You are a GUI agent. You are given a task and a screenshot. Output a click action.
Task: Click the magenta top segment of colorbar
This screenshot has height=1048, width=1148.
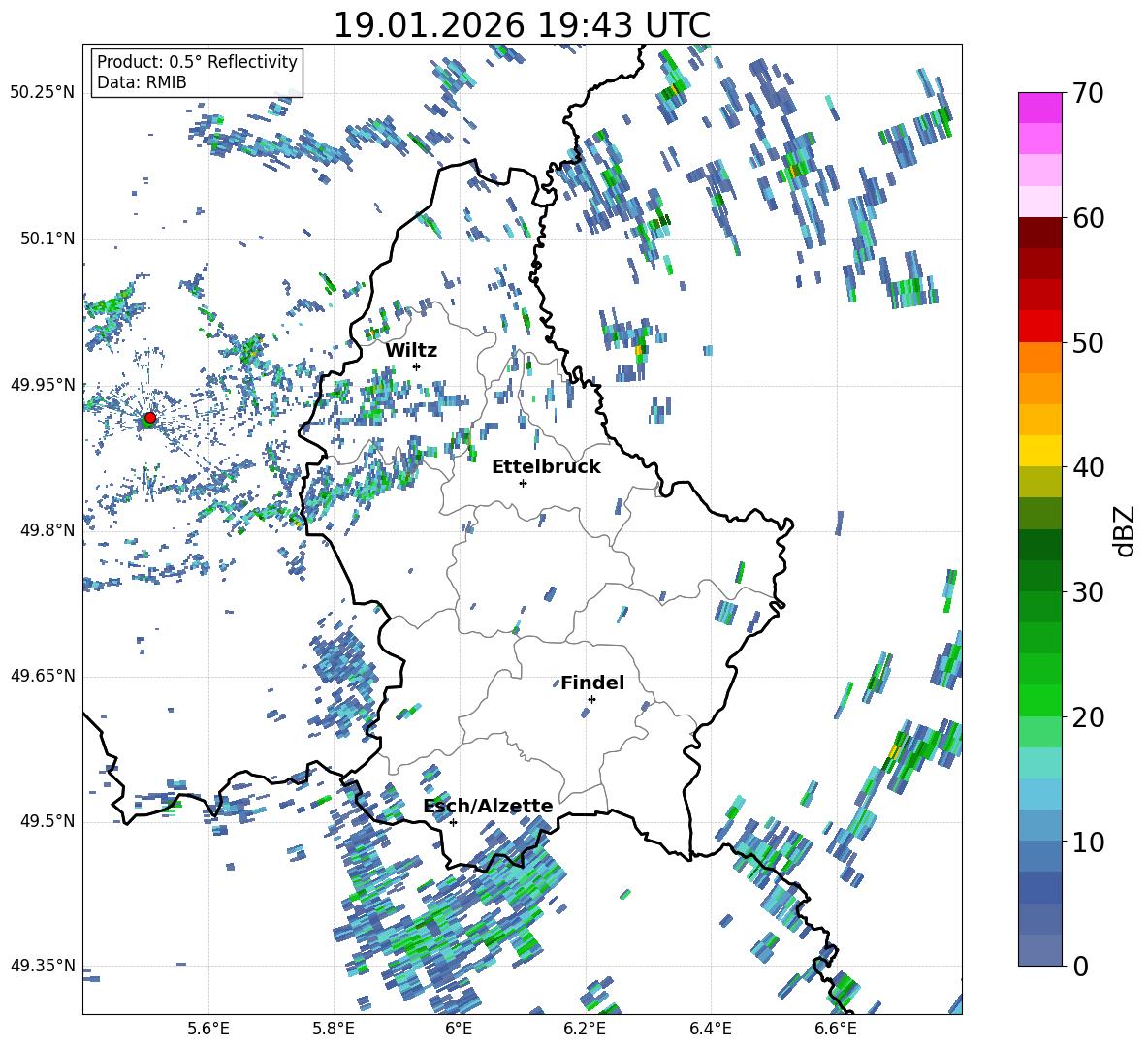1039,108
